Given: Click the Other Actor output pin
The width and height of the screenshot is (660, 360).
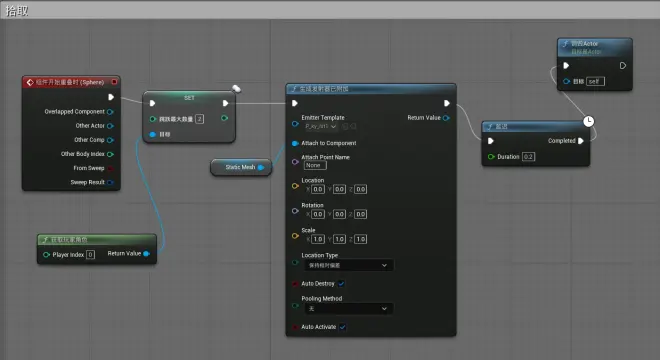Looking at the screenshot, I should click(110, 126).
